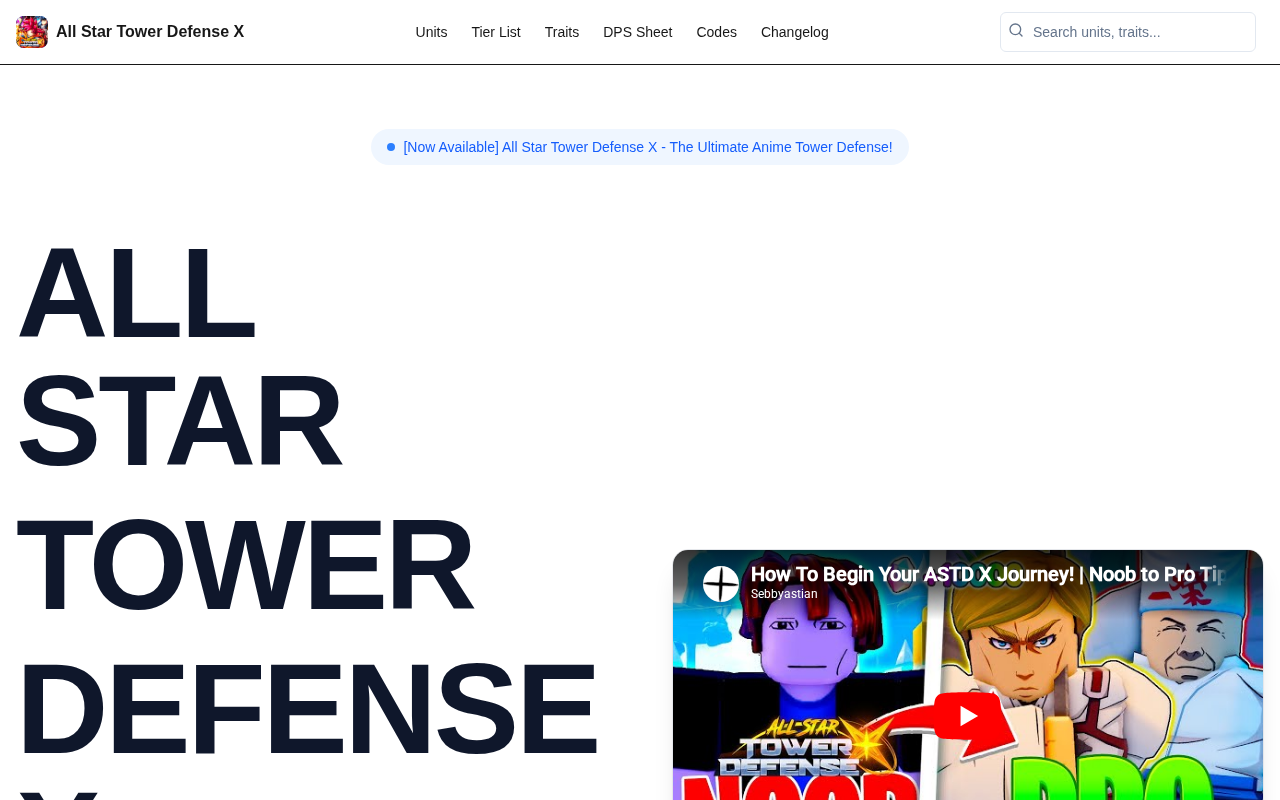Viewport: 1280px width, 800px height.
Task: Click the search magnifier icon
Action: tap(1016, 31)
